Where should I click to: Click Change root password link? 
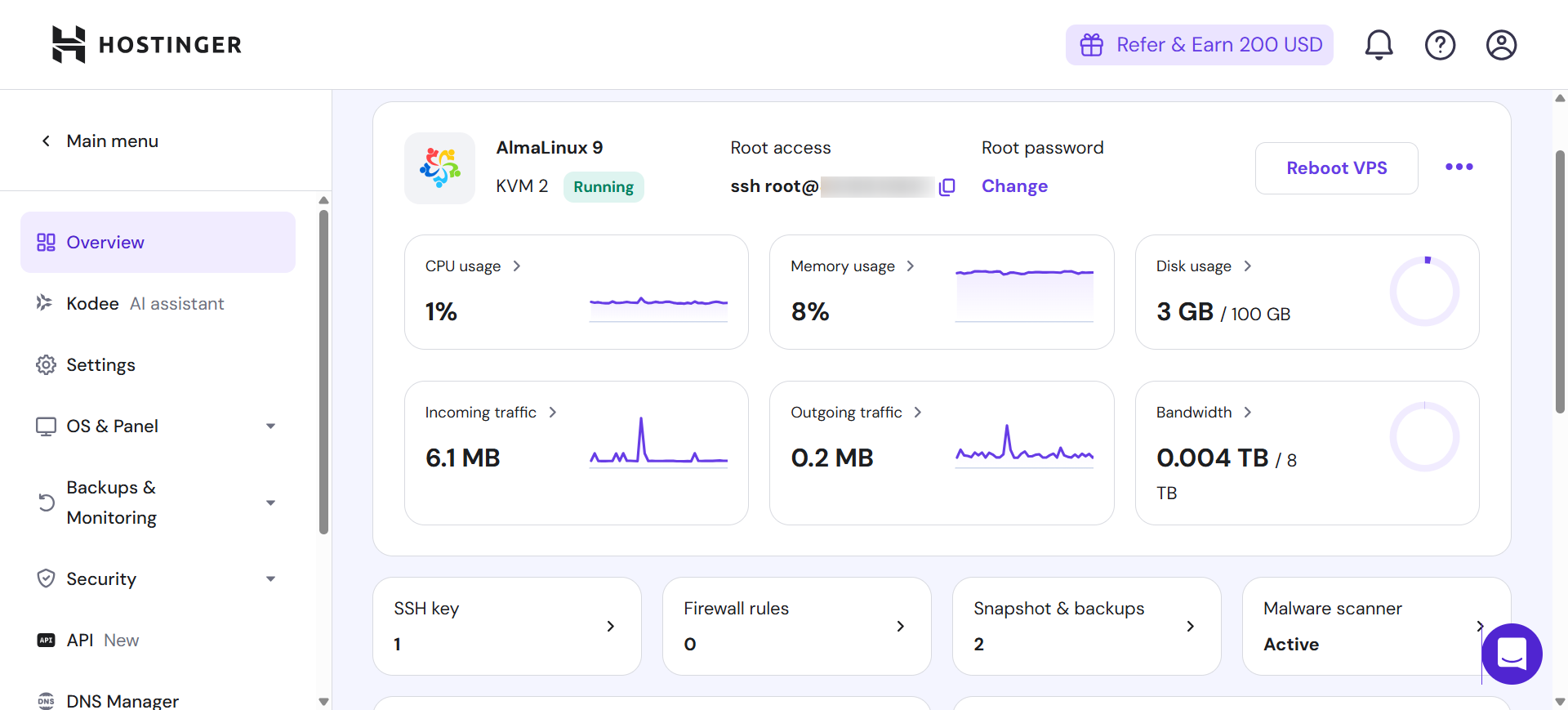(x=1014, y=186)
